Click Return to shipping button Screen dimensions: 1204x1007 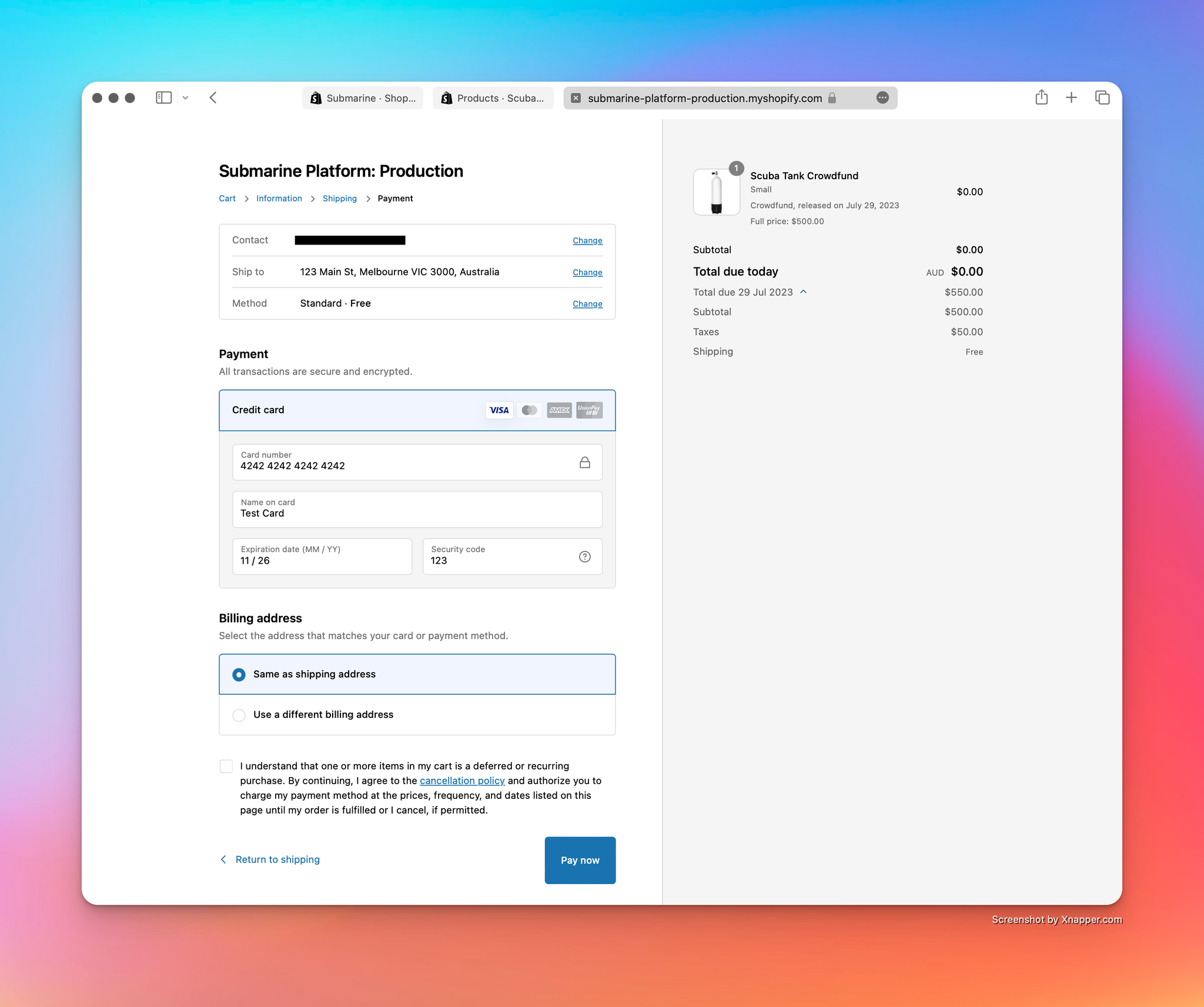tap(270, 859)
